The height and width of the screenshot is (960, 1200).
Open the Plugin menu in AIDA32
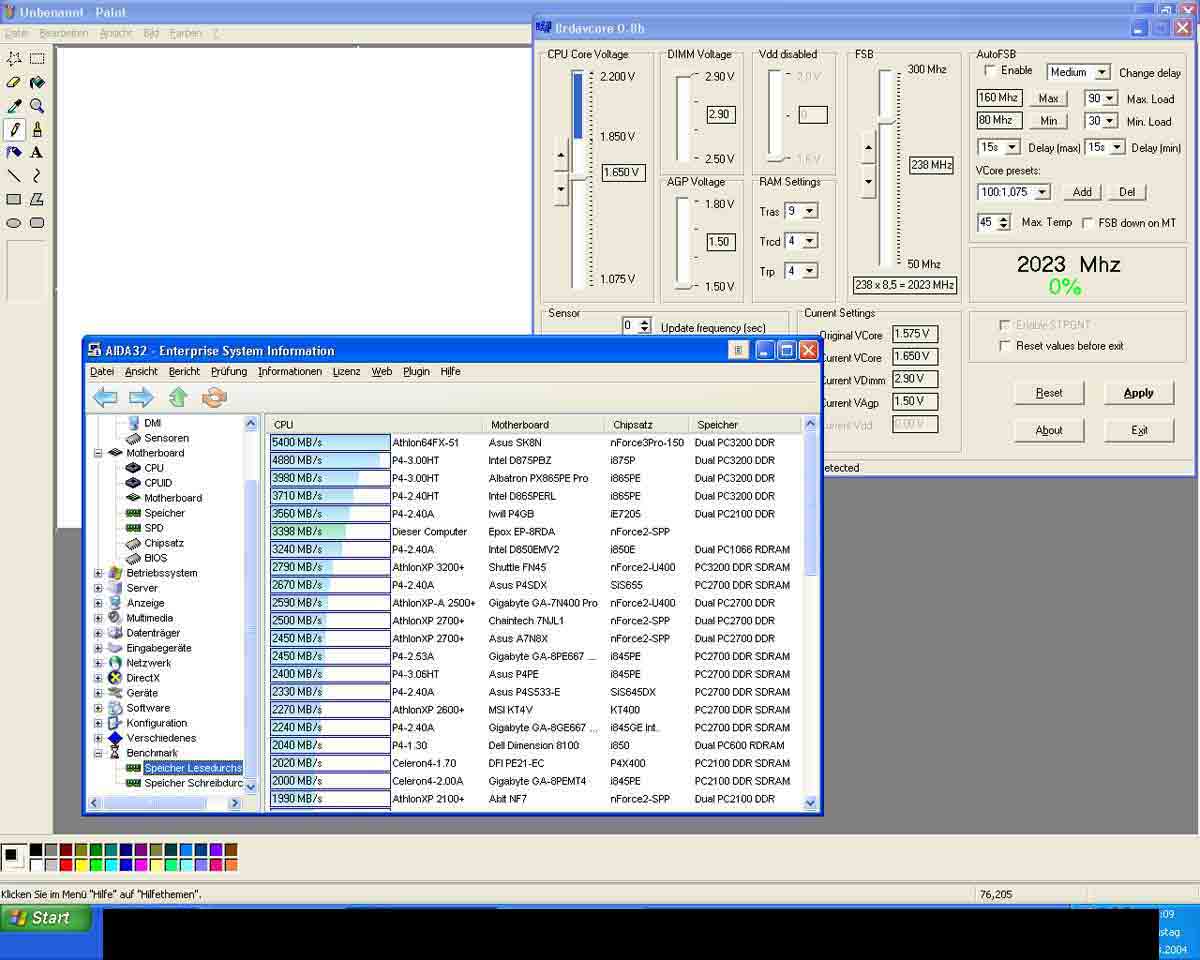416,371
